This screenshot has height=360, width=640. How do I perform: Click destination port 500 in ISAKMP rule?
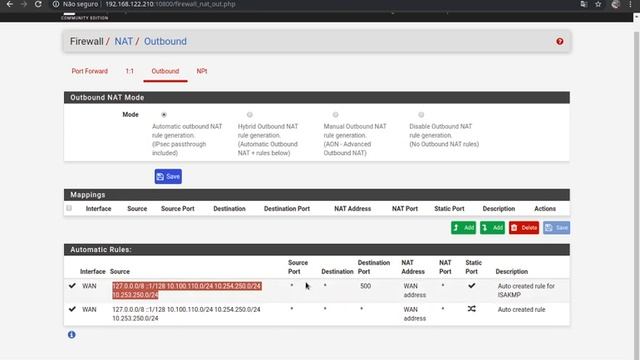pos(365,286)
